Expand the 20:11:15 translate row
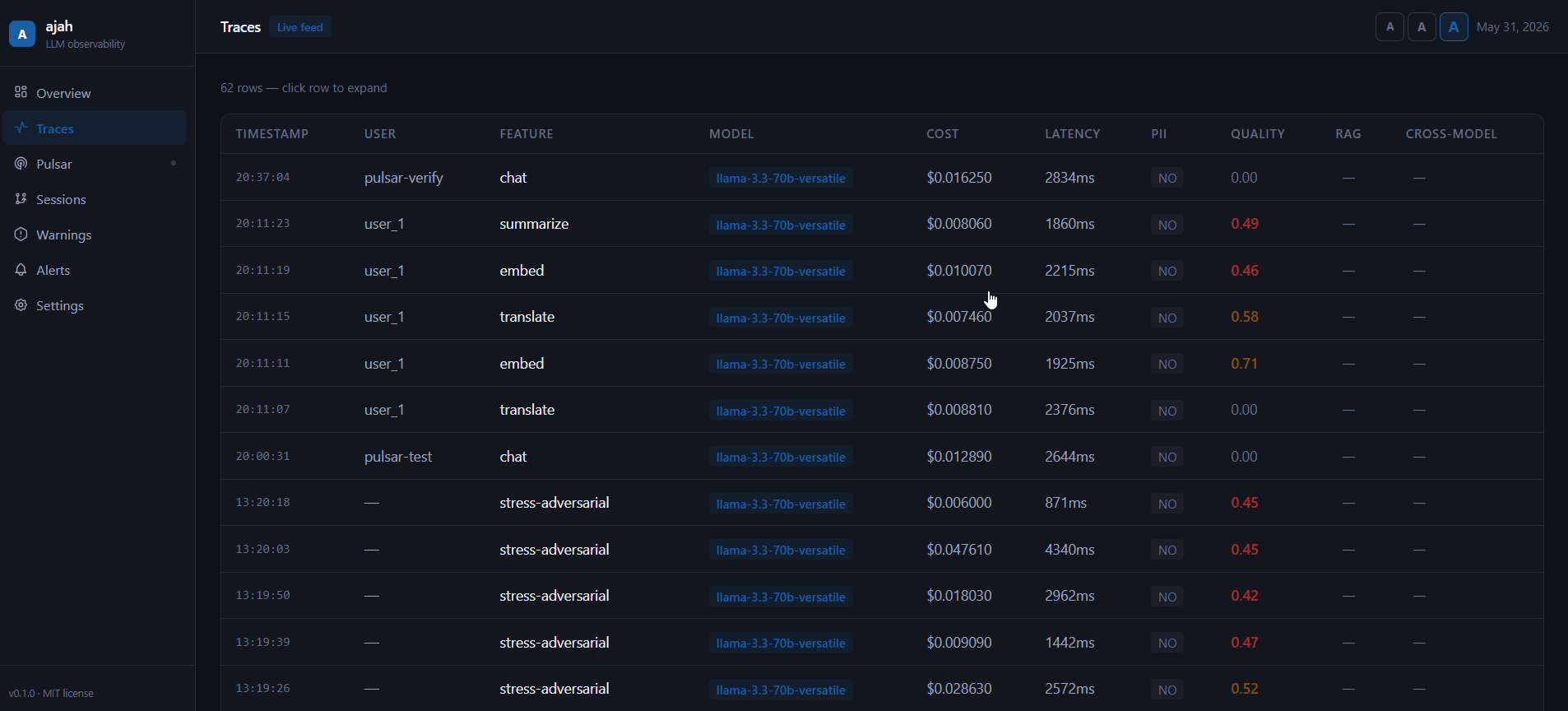The width and height of the screenshot is (1568, 711). (x=882, y=317)
